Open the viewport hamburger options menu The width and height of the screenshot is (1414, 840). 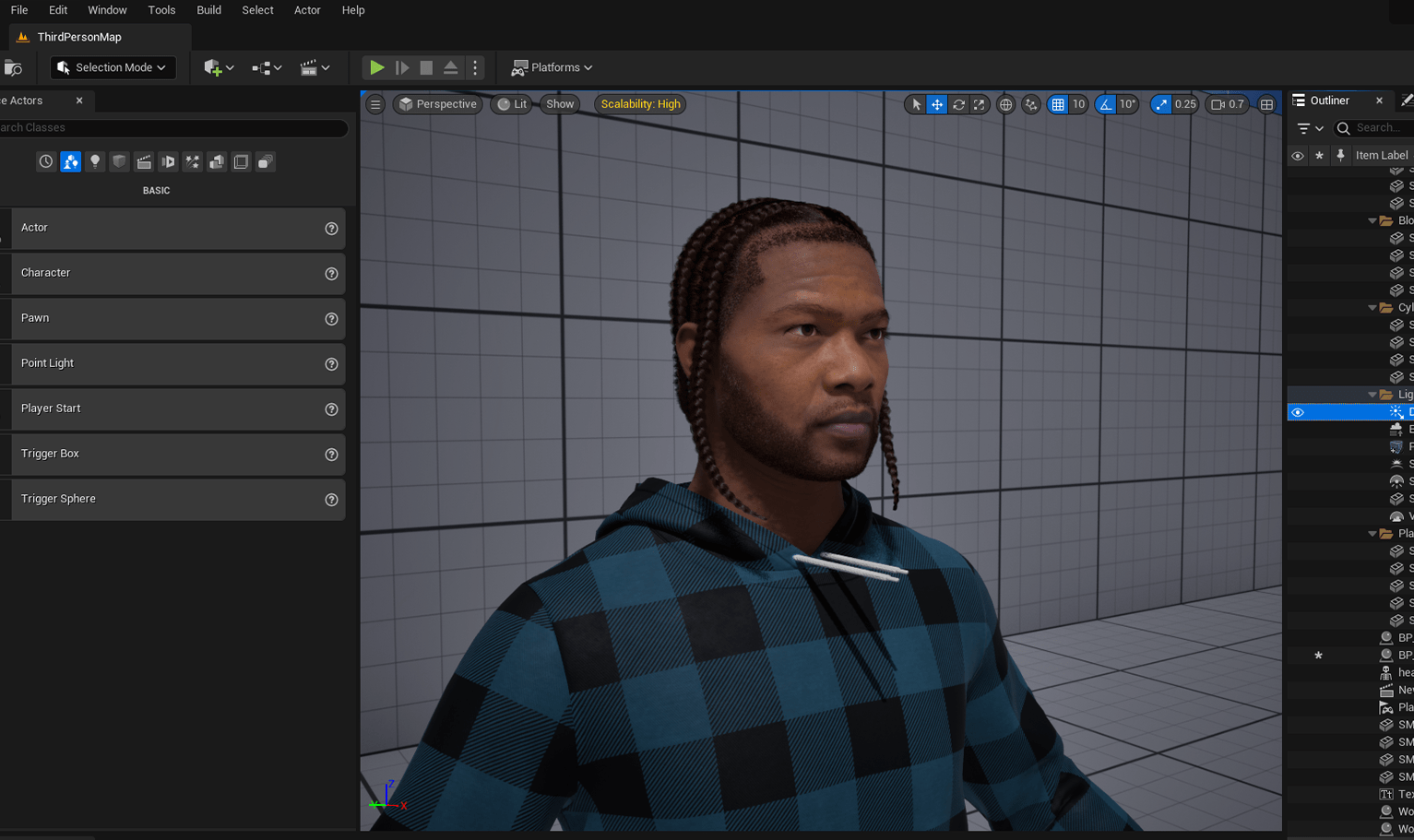375,104
